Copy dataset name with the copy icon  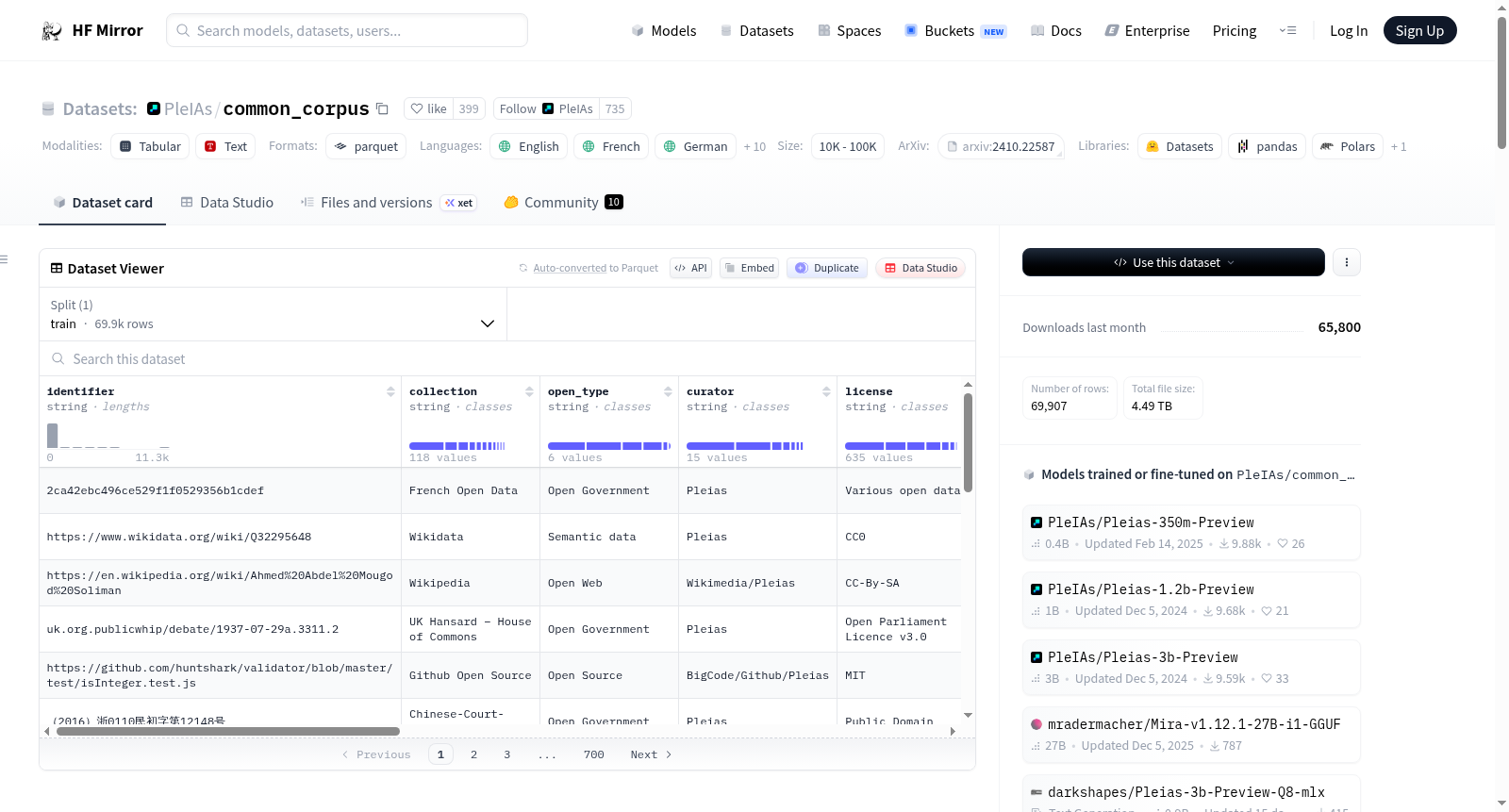tap(382, 108)
